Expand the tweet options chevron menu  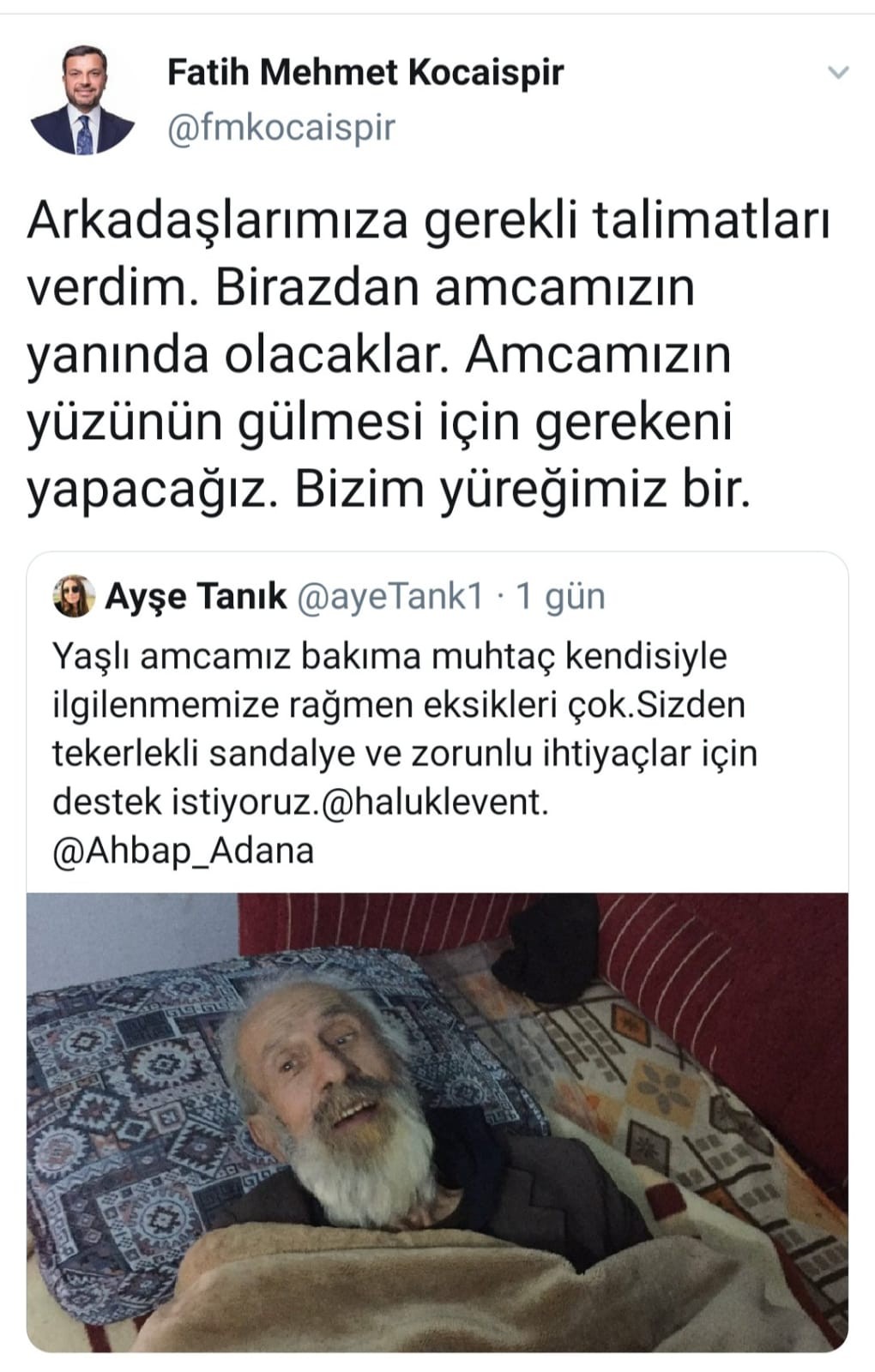tap(837, 73)
